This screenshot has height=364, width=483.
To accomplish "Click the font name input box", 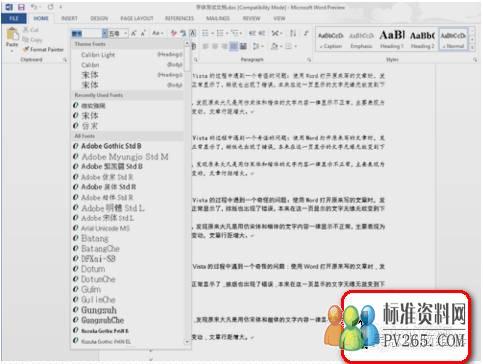I will (x=87, y=33).
